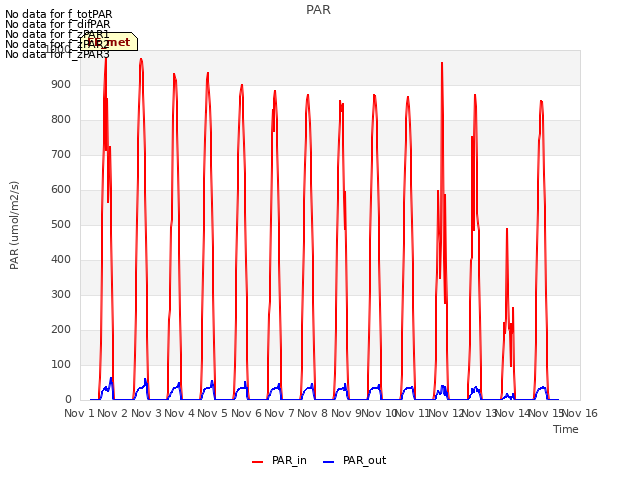This screenshot has height=480, width=640.
Task: Click the Nov 7 x-axis tick label
Action: 279,413
